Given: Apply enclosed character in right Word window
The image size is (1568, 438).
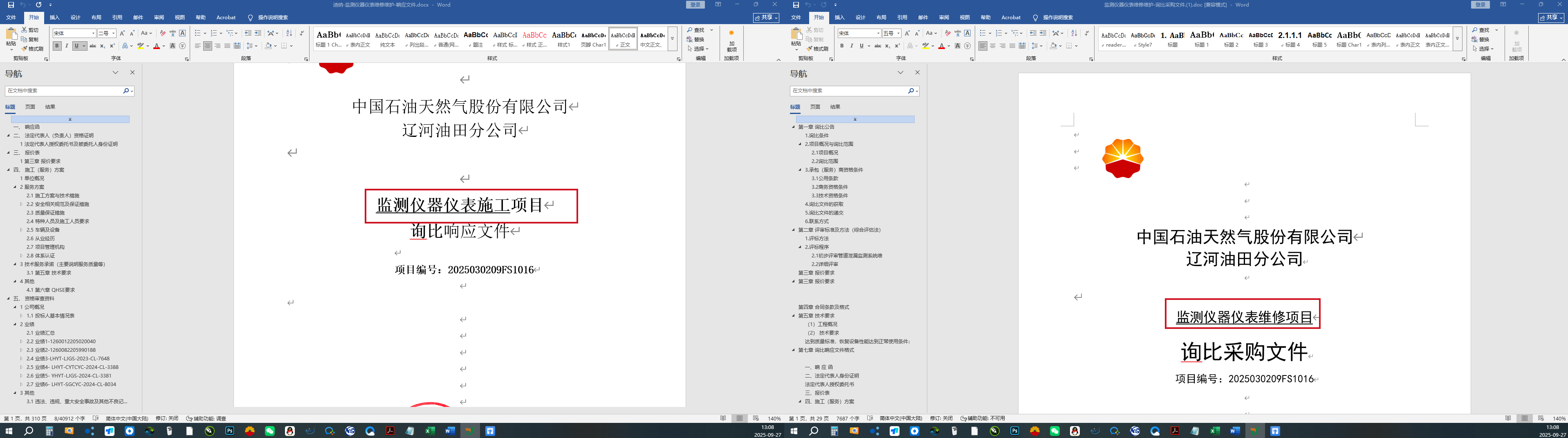Looking at the screenshot, I should [x=967, y=46].
